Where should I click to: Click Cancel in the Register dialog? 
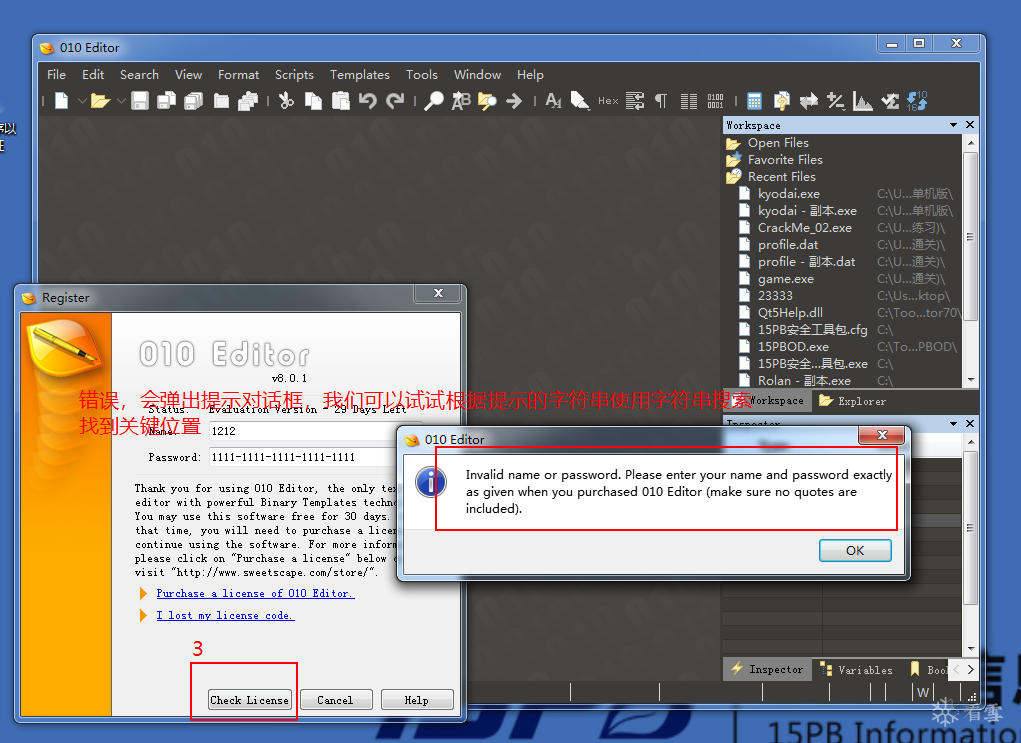click(x=335, y=700)
